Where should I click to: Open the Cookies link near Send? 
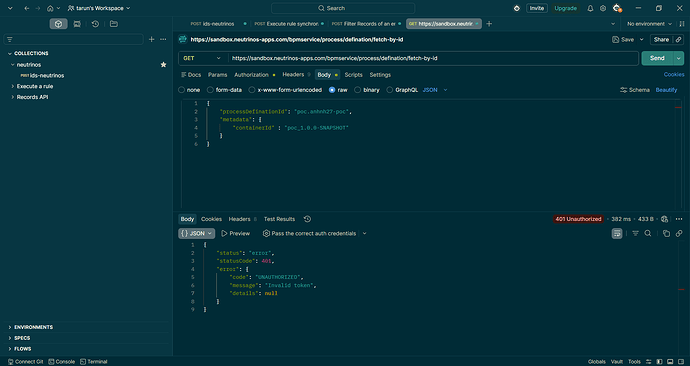[x=674, y=74]
